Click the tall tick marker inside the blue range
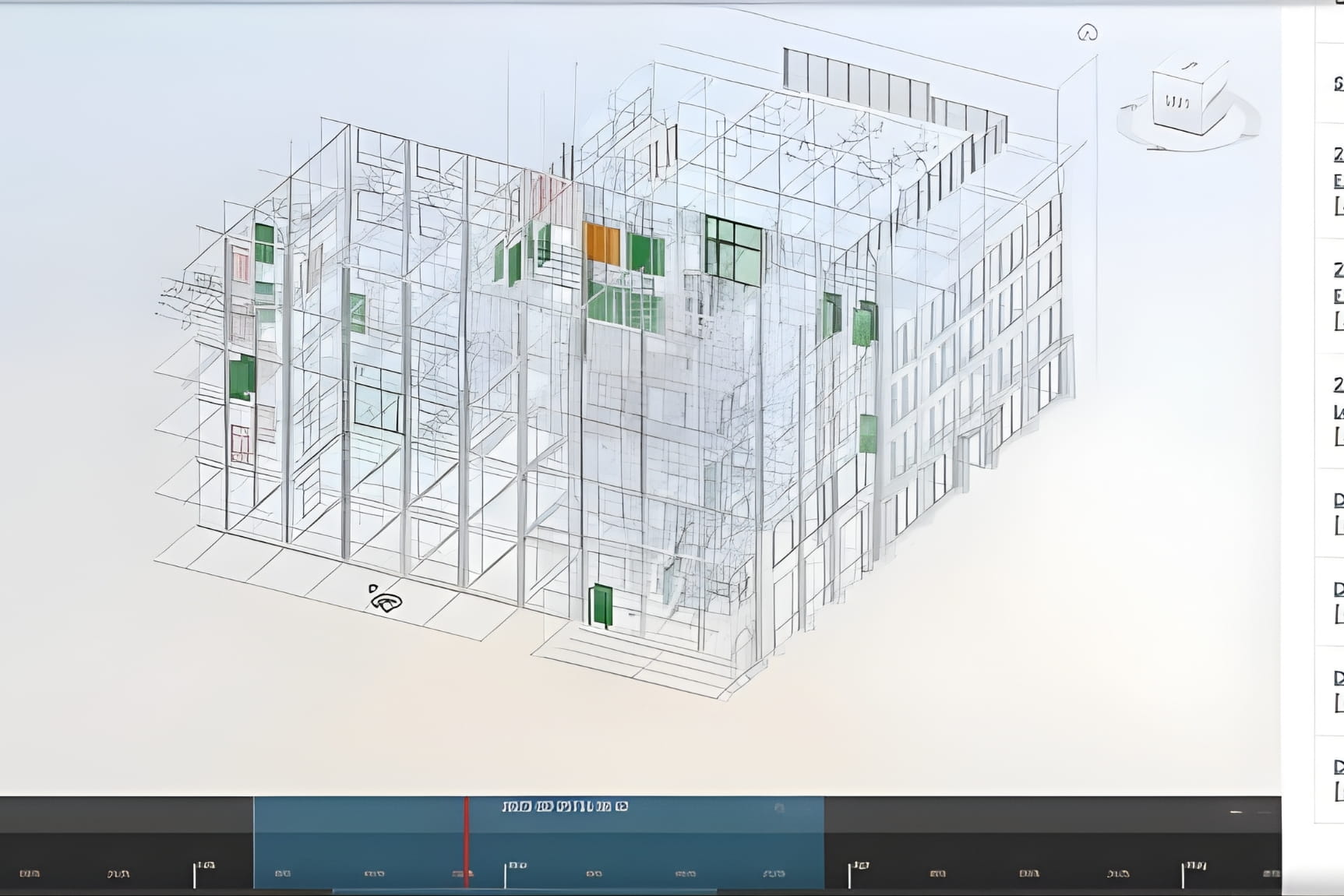This screenshot has height=896, width=1344. pyautogui.click(x=505, y=874)
